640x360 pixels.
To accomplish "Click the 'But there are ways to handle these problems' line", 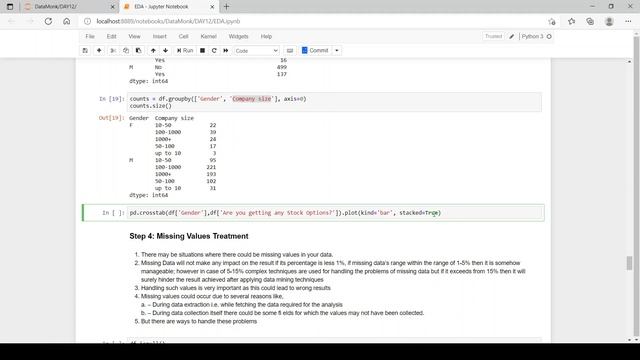I will (x=199, y=321).
